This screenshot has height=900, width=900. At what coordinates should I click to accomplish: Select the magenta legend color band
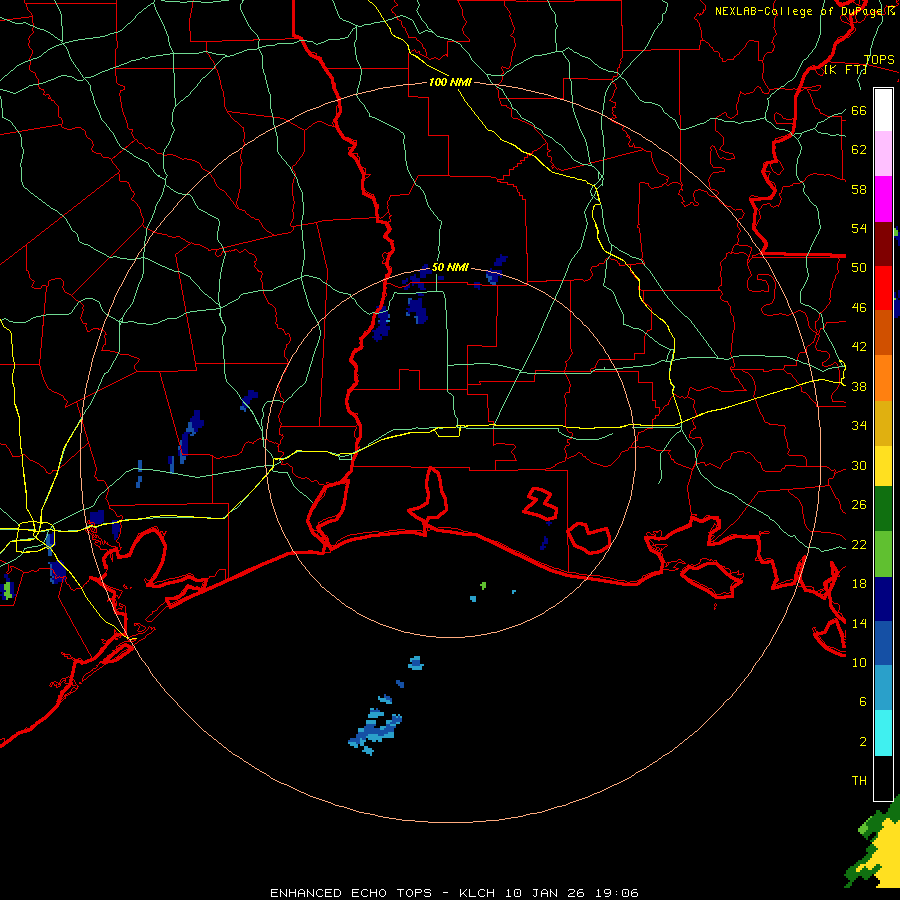point(883,199)
